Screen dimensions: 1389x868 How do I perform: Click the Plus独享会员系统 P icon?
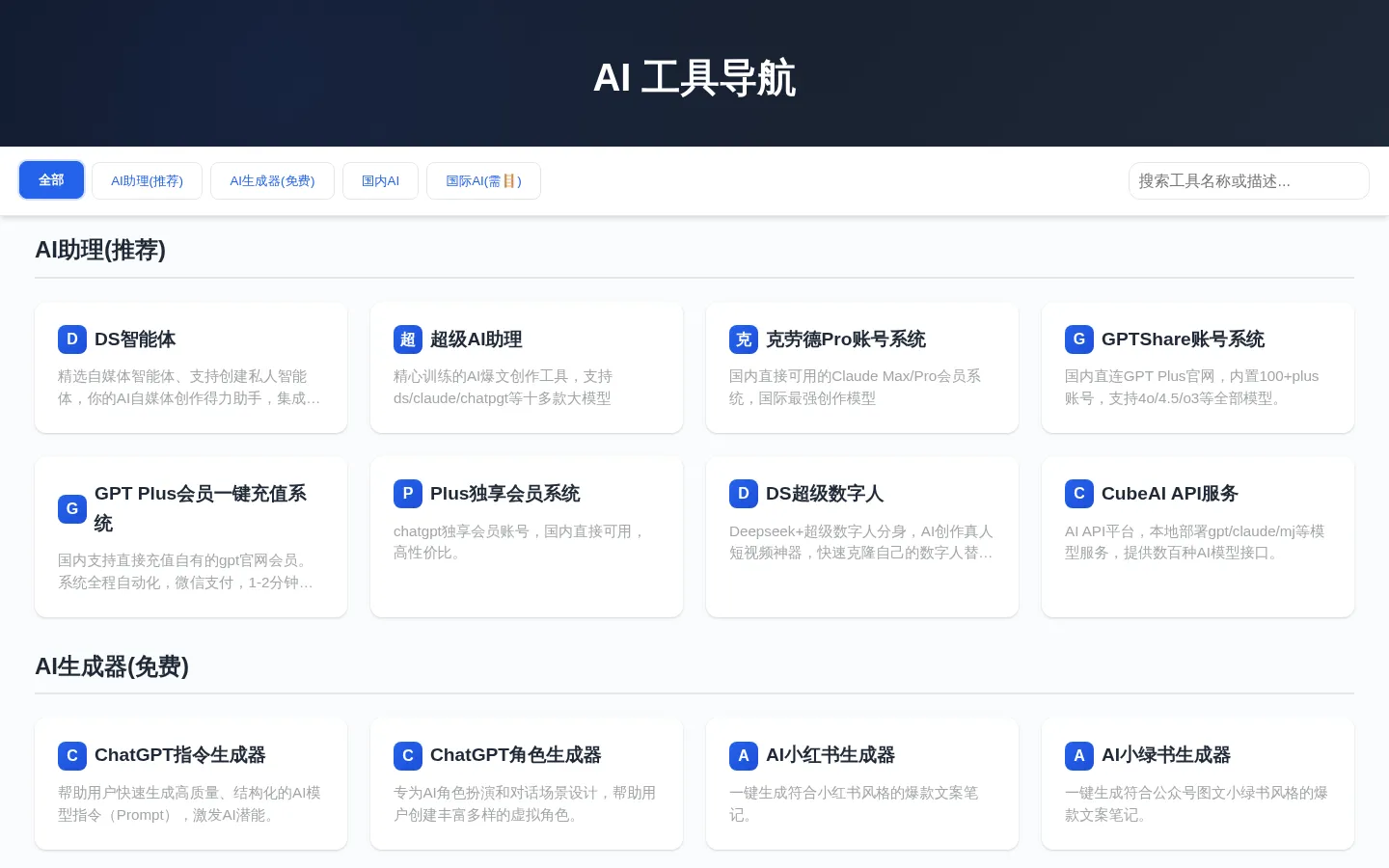pos(408,494)
